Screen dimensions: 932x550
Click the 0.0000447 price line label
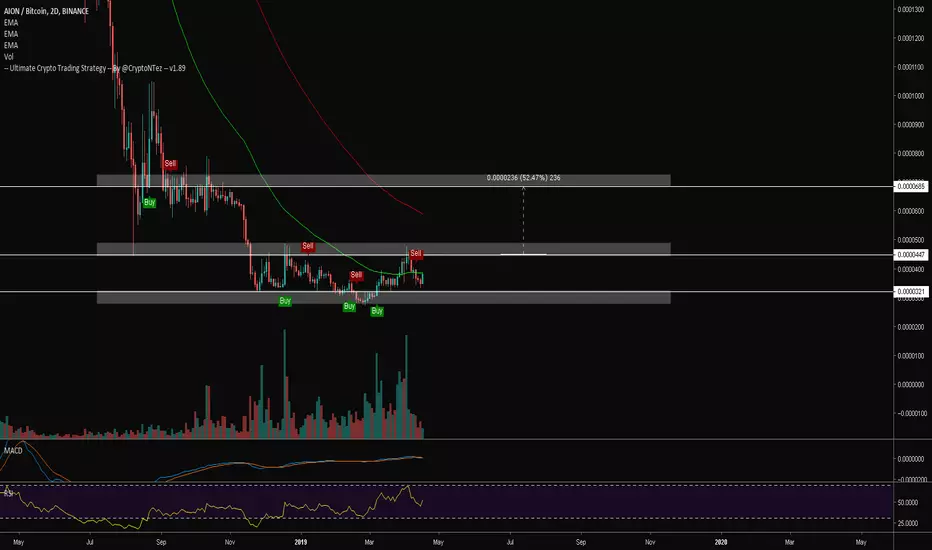click(x=911, y=254)
